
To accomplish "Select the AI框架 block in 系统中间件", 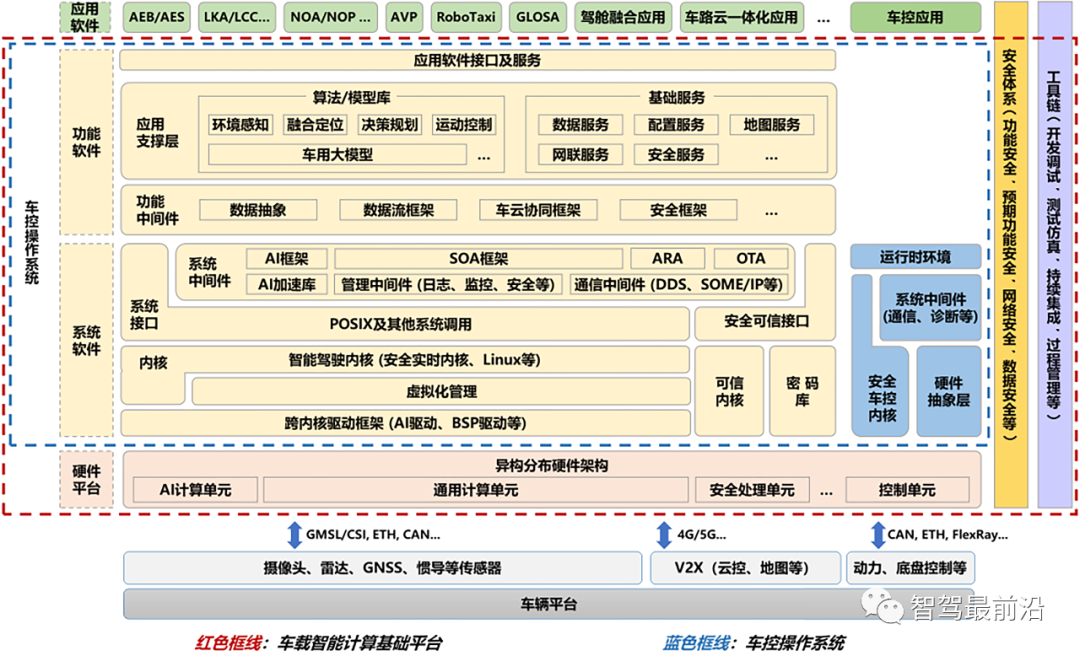I will 284,258.
